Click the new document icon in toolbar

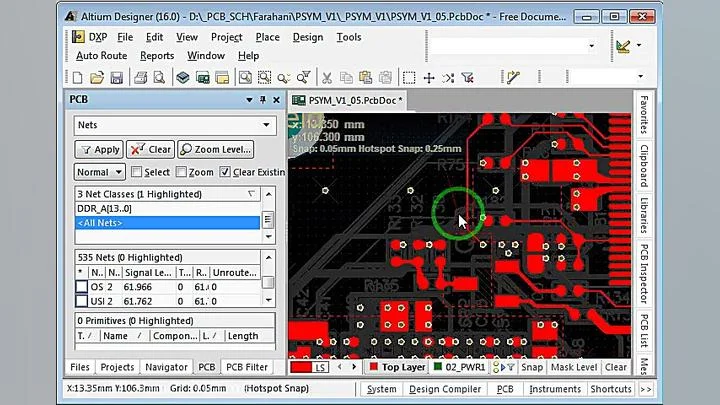click(78, 78)
